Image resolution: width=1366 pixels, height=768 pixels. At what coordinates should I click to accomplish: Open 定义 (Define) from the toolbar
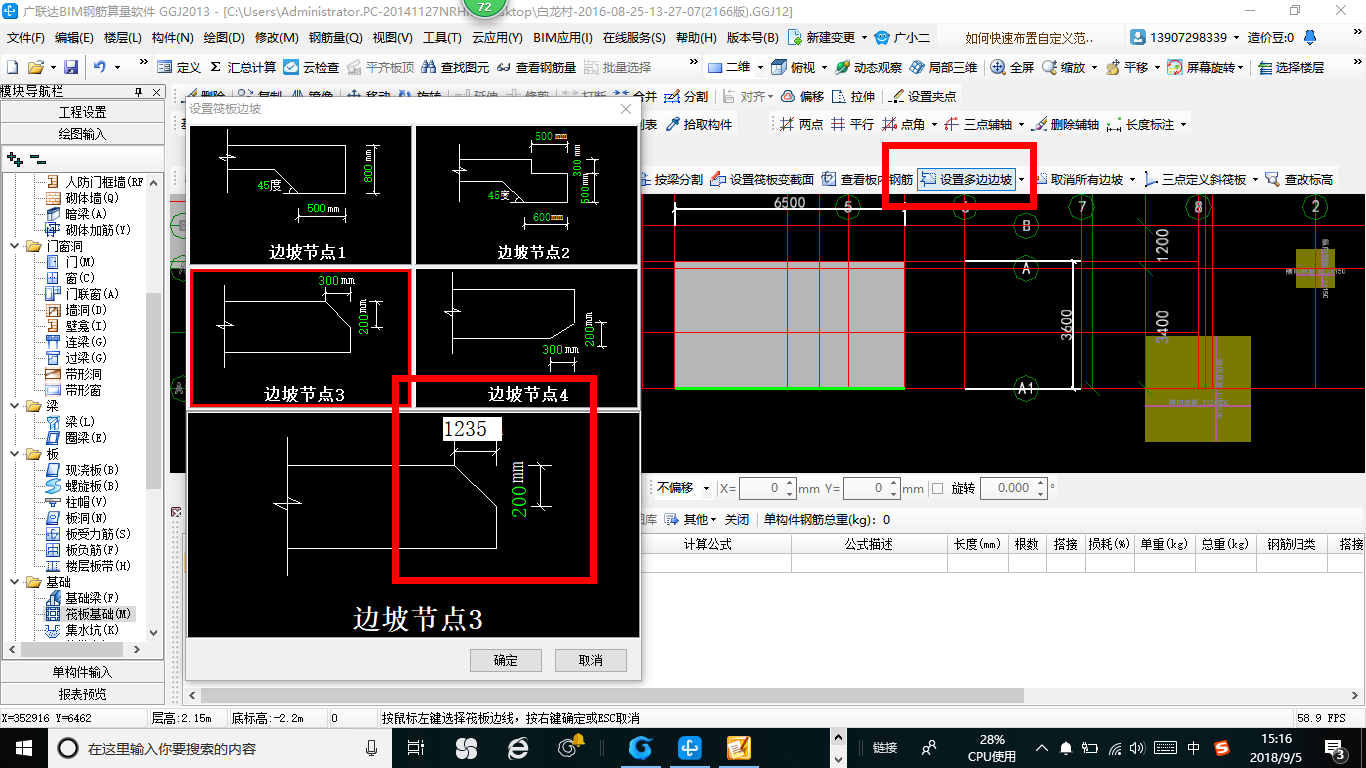point(179,67)
